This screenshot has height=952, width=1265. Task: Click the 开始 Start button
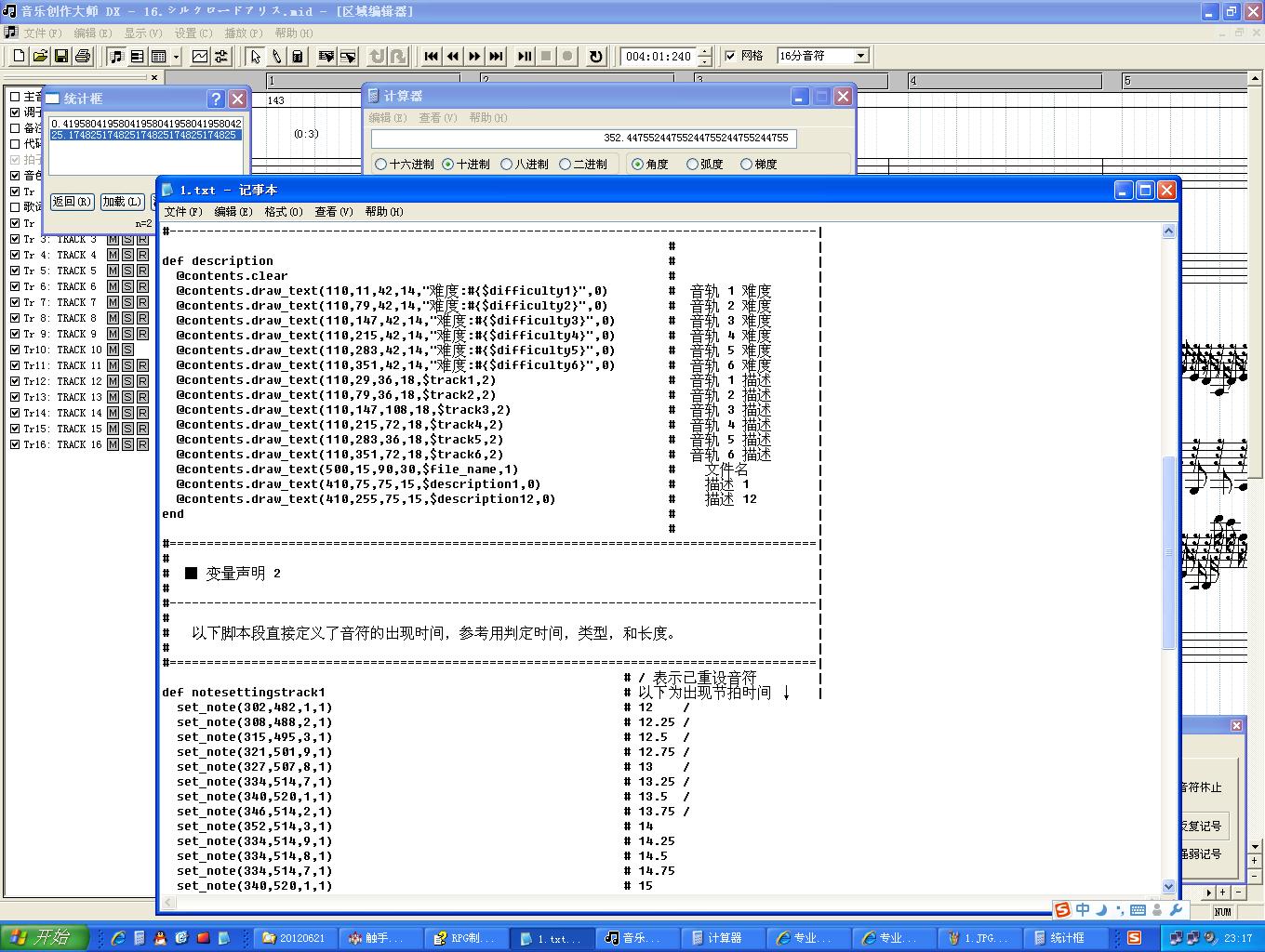click(45, 938)
